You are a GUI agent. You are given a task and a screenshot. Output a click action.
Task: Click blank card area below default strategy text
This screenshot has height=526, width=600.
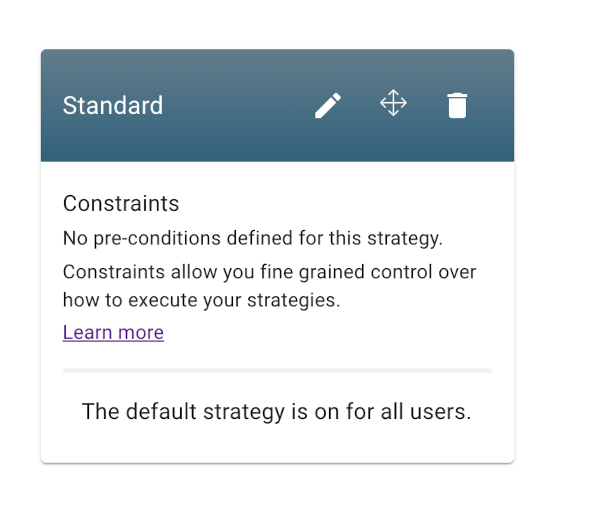[x=277, y=444]
